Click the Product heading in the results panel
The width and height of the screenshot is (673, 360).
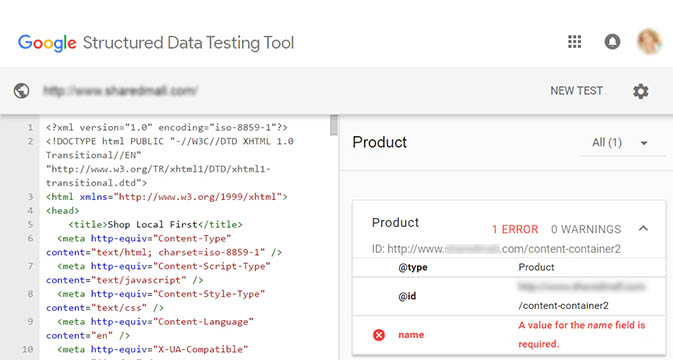(x=379, y=142)
